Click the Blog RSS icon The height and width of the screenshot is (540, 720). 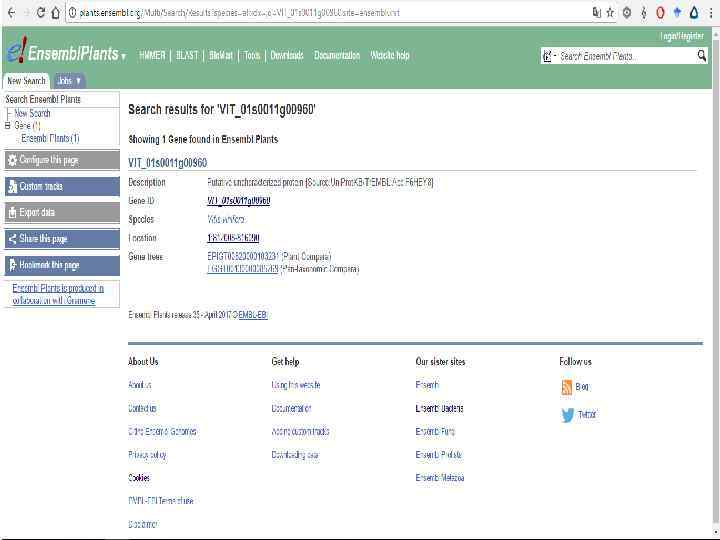click(x=567, y=387)
